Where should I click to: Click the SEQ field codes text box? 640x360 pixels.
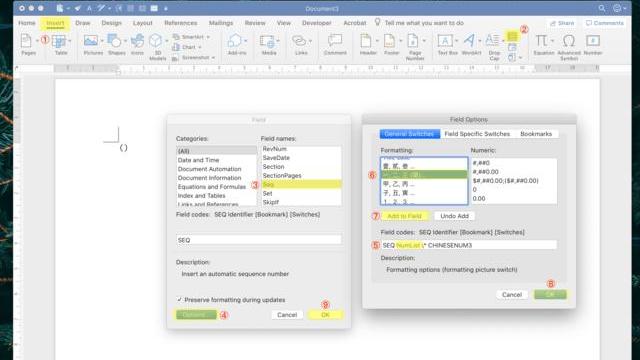coord(259,240)
